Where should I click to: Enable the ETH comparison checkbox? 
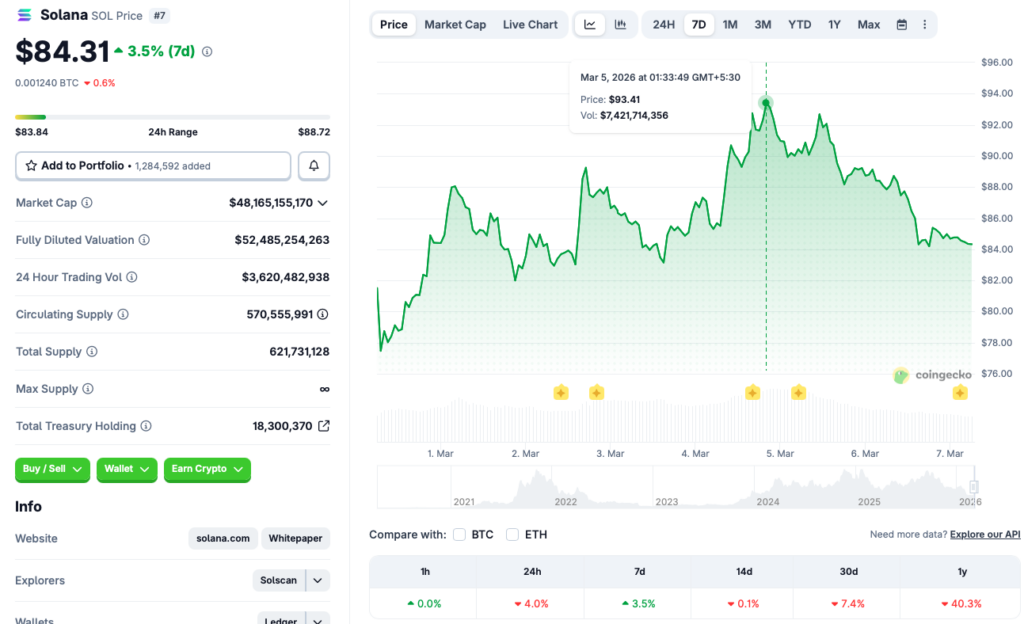tap(511, 534)
